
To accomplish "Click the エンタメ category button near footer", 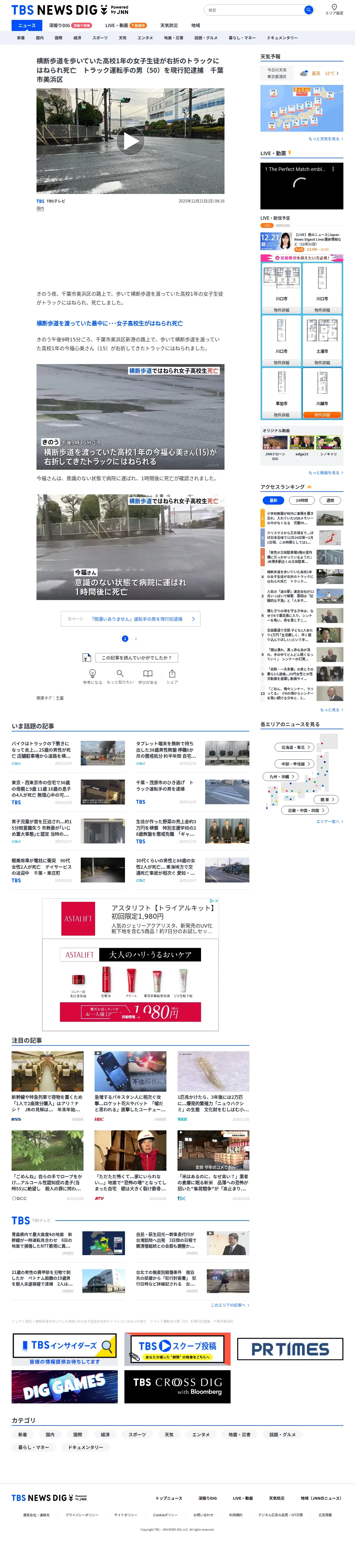I will click(x=201, y=1434).
